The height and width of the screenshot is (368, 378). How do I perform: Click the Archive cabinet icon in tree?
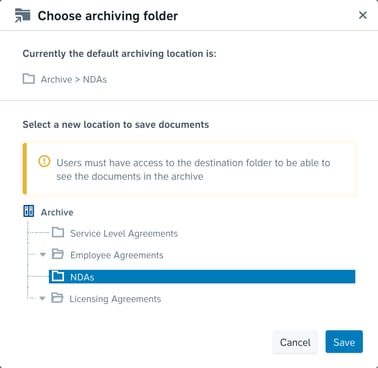coord(29,211)
